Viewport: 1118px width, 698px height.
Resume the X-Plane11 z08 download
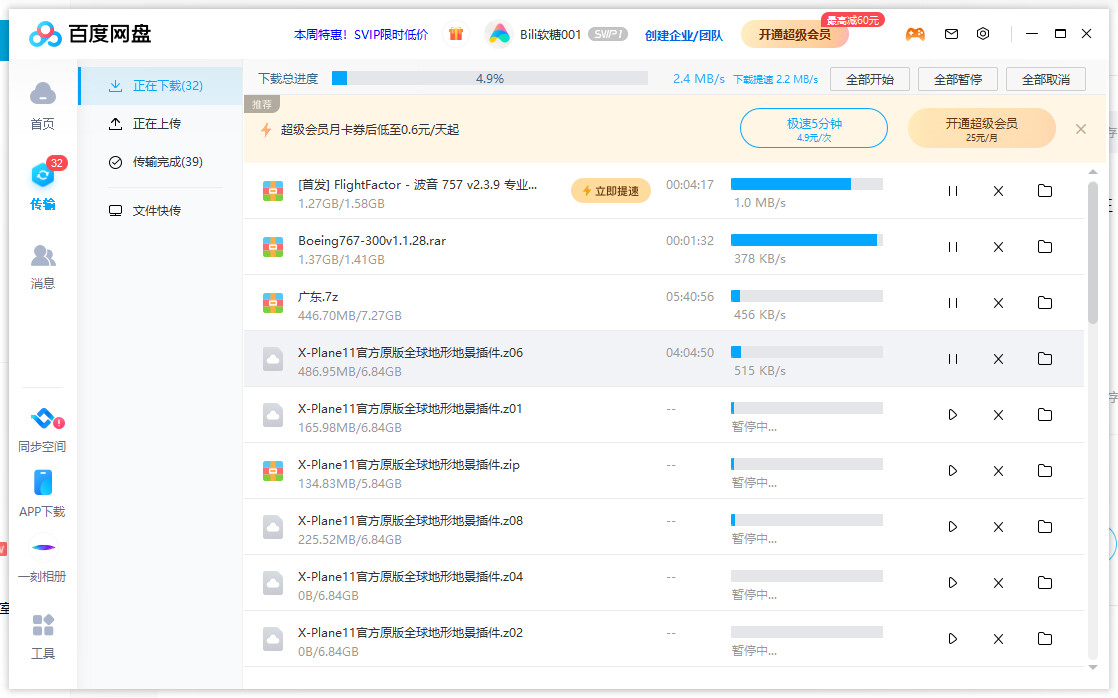point(953,527)
